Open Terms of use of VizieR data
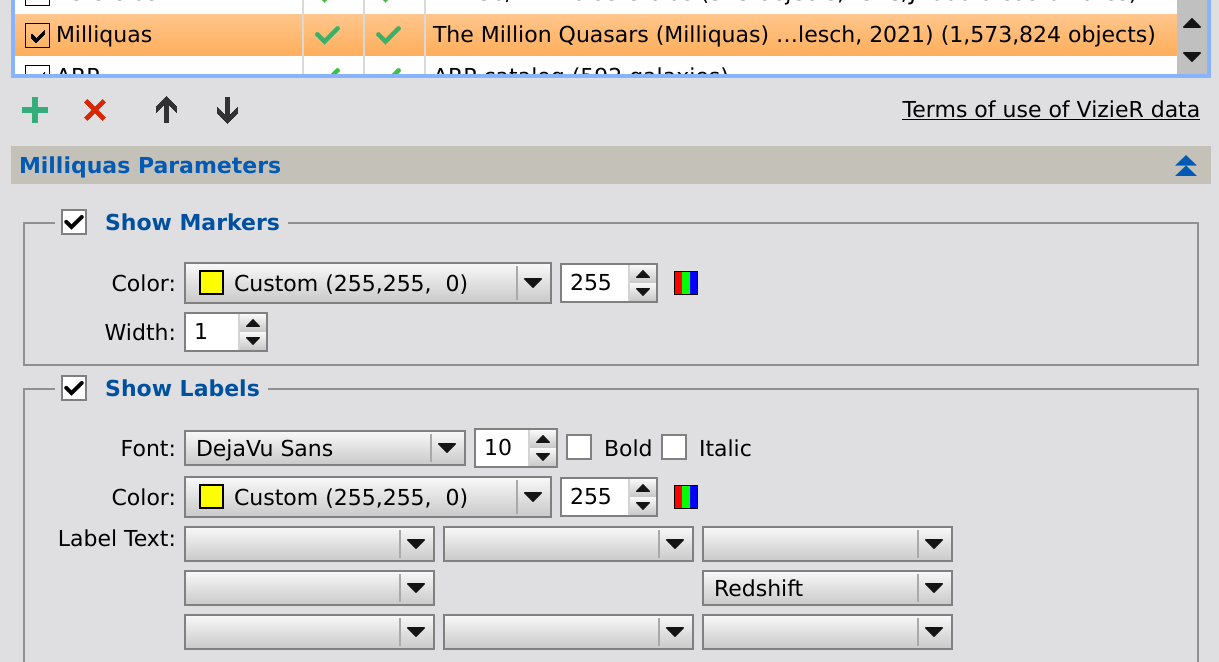The width and height of the screenshot is (1219, 662). point(1051,109)
